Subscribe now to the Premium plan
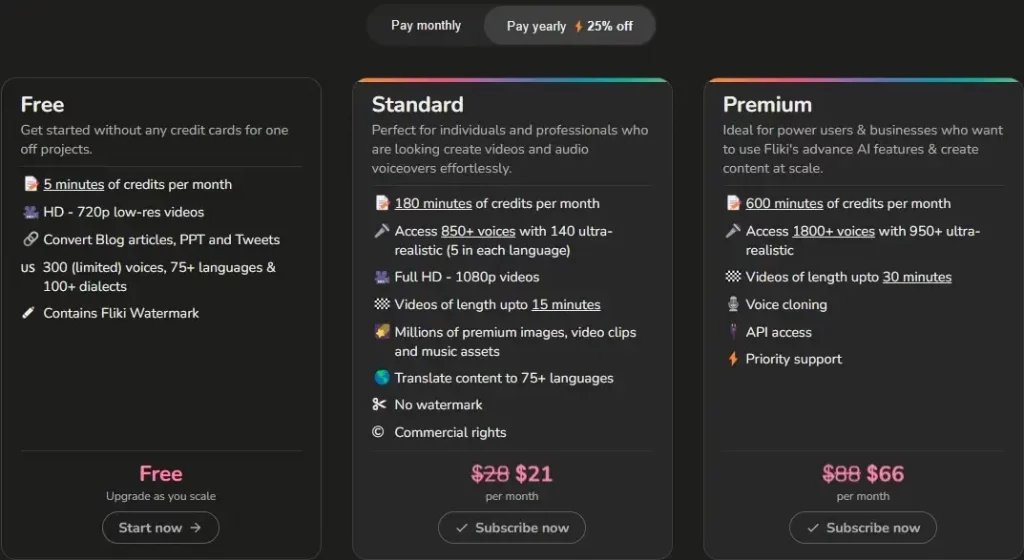 click(x=862, y=528)
